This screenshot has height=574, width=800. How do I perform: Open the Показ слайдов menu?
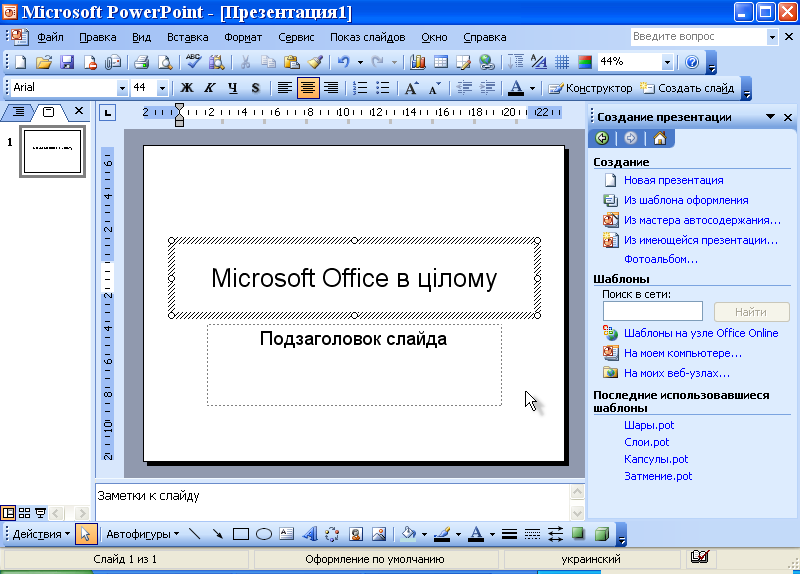[x=367, y=37]
